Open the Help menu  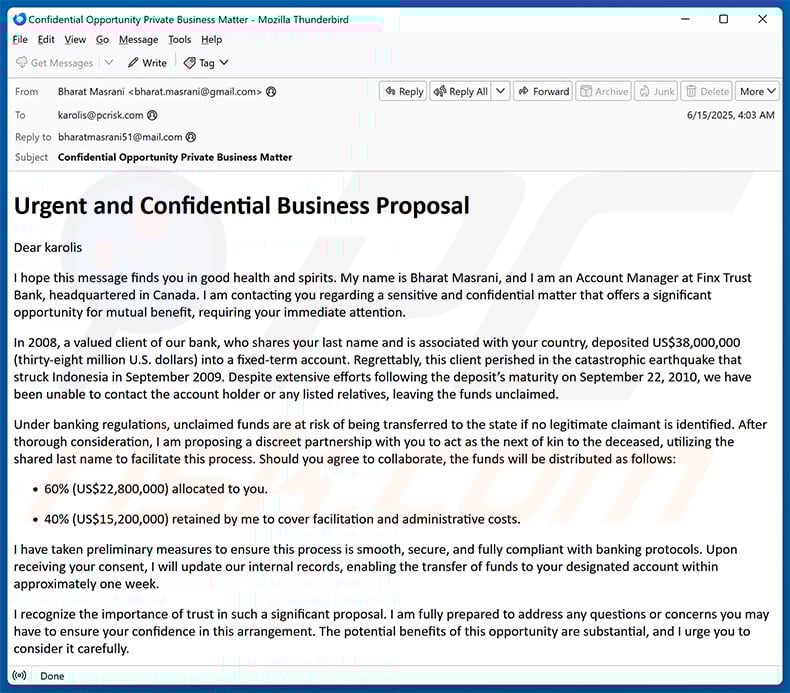point(212,39)
